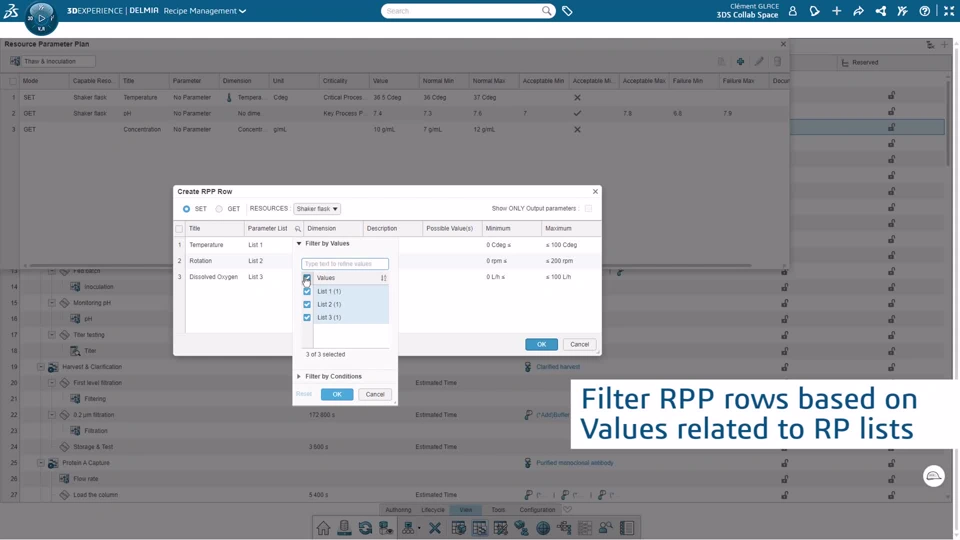Image resolution: width=960 pixels, height=540 pixels.
Task: Click the database save icon in bottom toolbar
Action: (344, 528)
